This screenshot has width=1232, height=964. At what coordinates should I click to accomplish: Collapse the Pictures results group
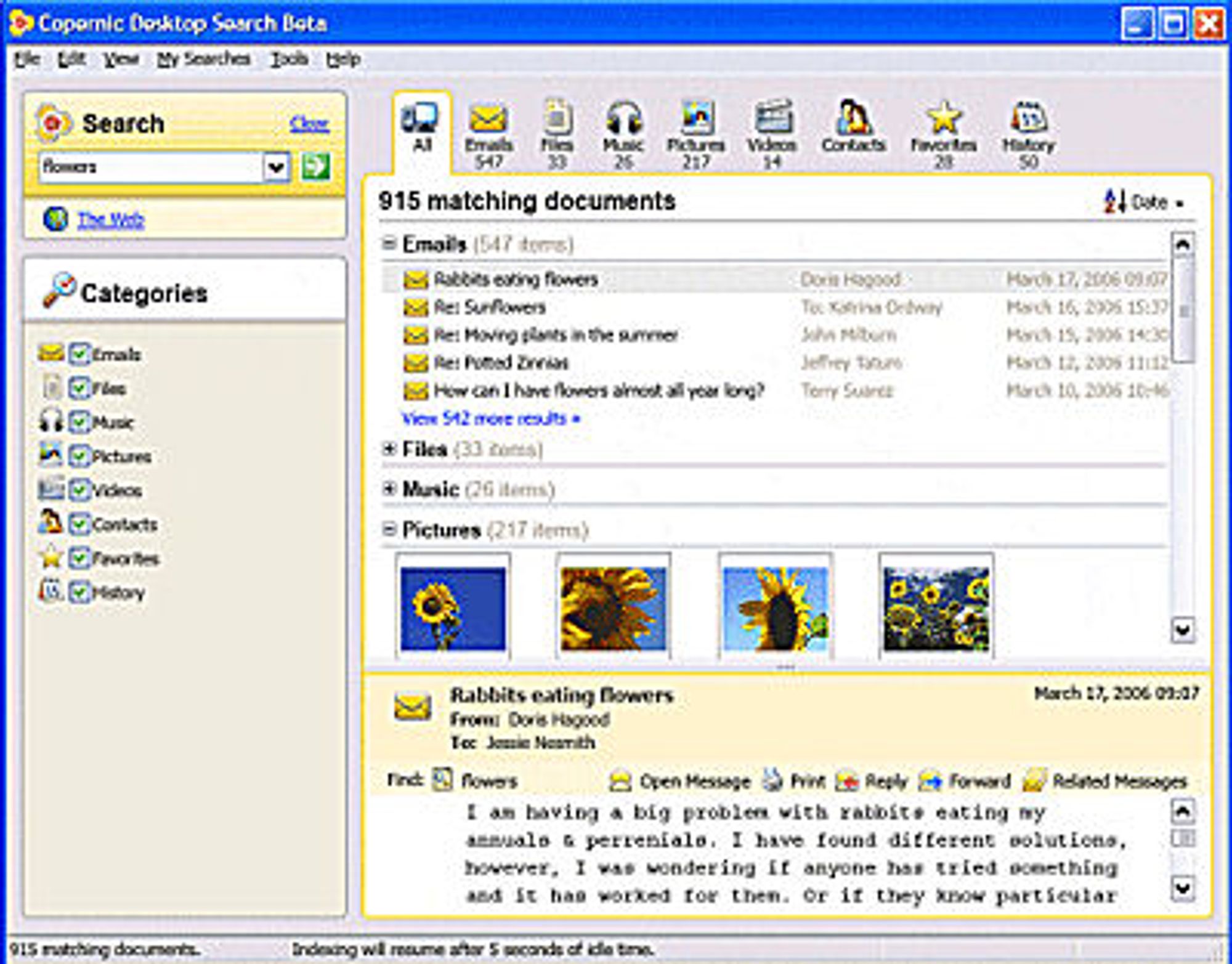(389, 529)
